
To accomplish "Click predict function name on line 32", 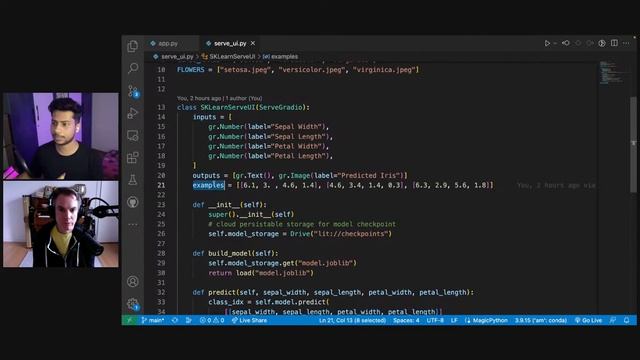I will click(x=222, y=292).
